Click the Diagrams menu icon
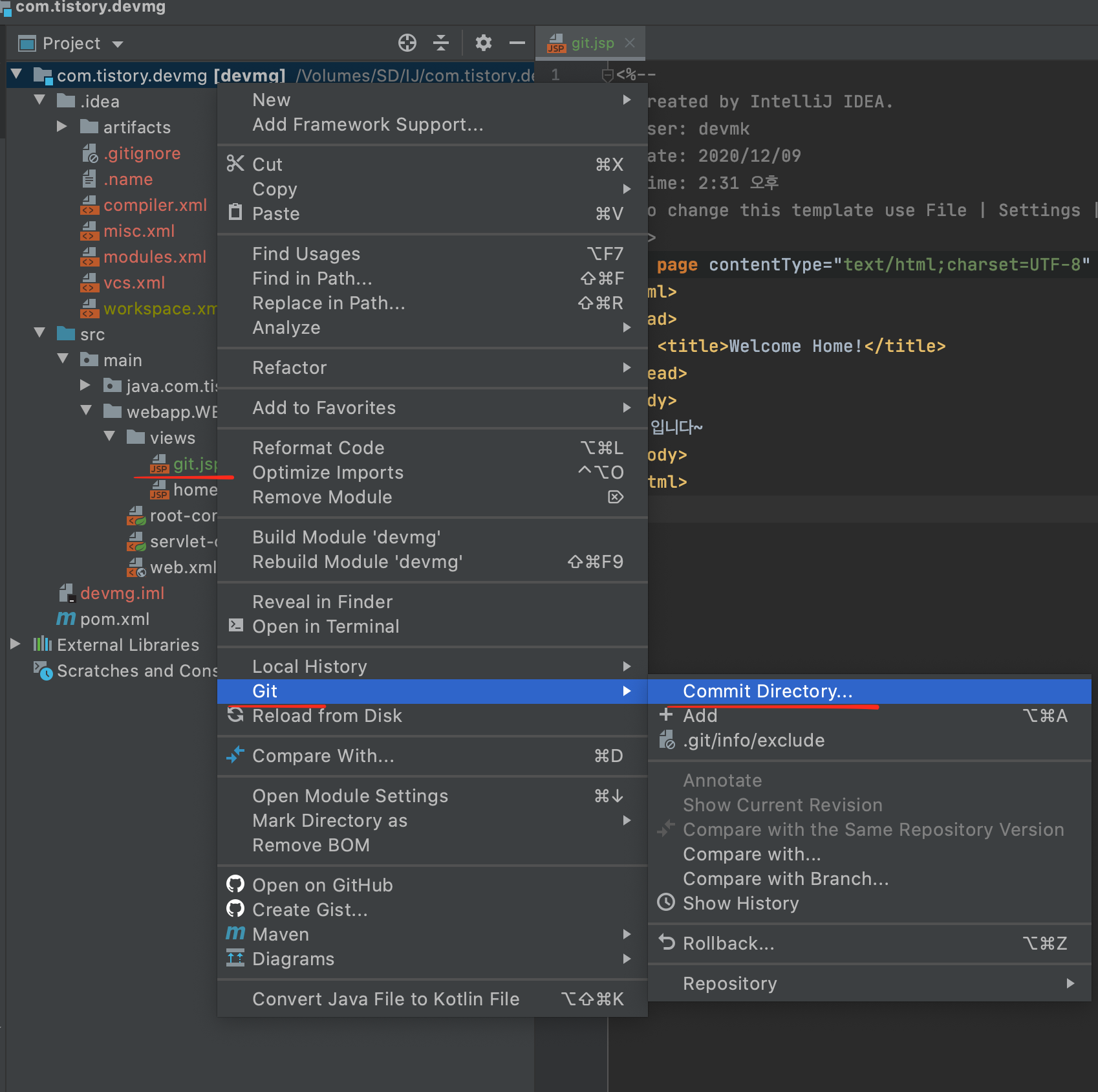This screenshot has width=1098, height=1092. (235, 957)
